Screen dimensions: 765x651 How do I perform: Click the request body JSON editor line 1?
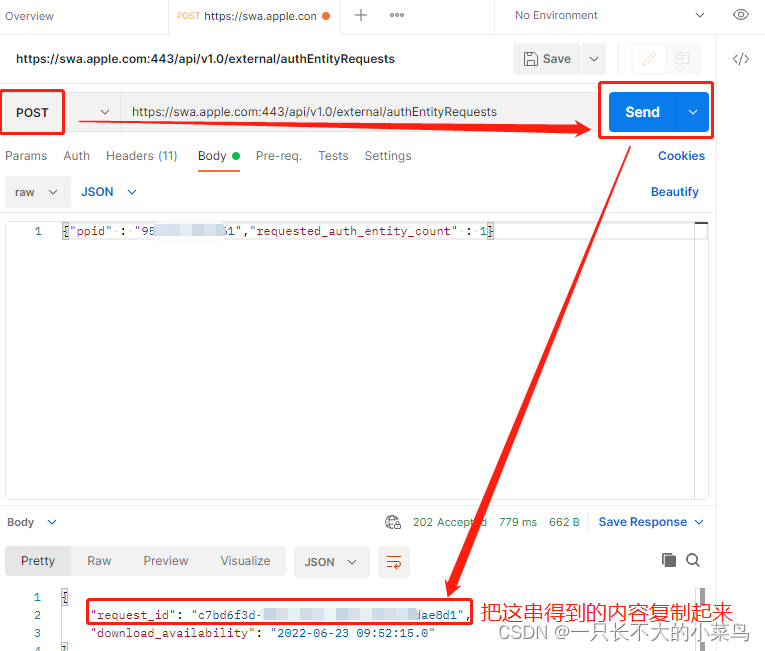278,231
